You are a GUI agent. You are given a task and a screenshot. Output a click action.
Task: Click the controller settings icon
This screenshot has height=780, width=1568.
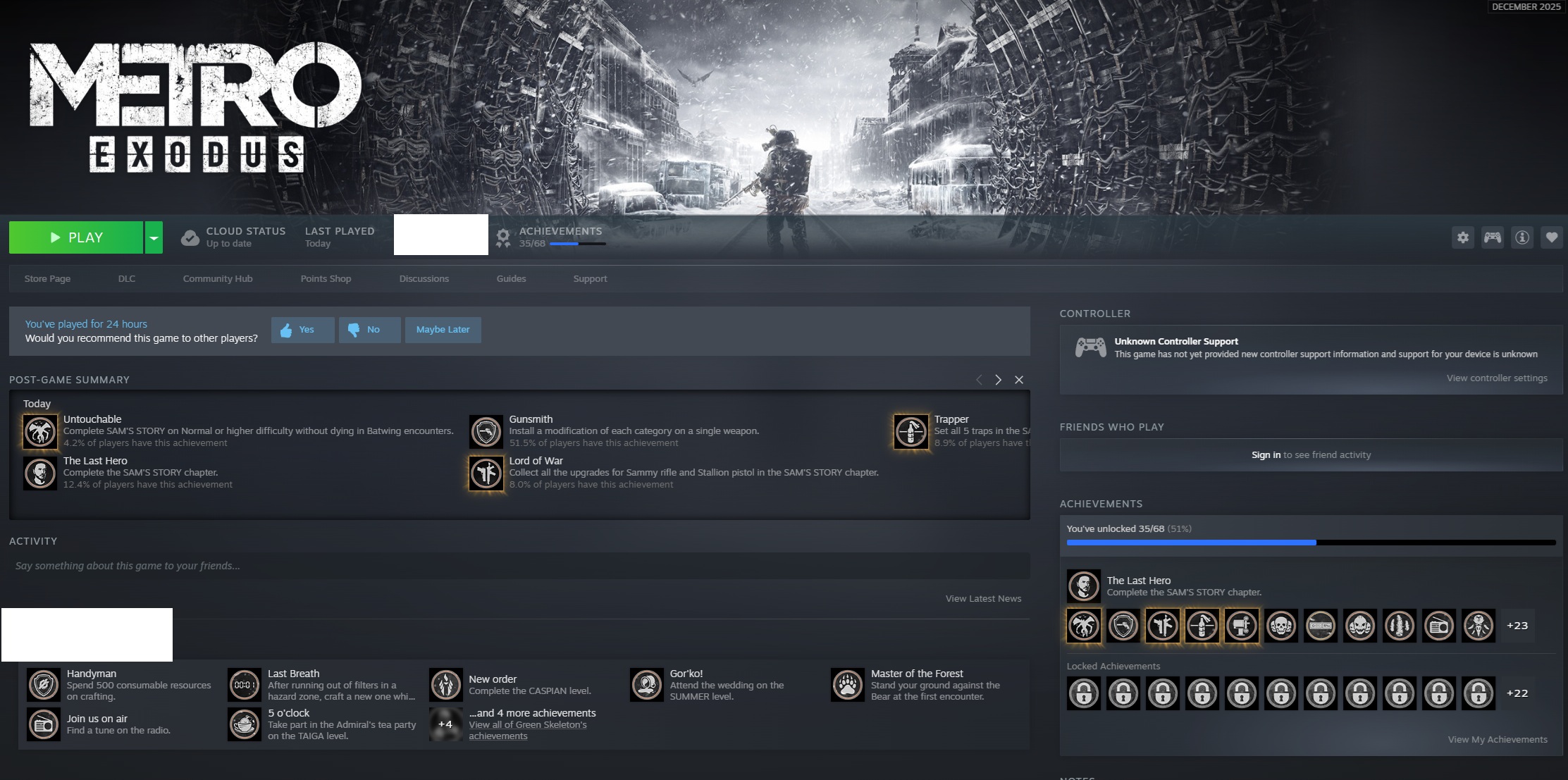point(1493,237)
